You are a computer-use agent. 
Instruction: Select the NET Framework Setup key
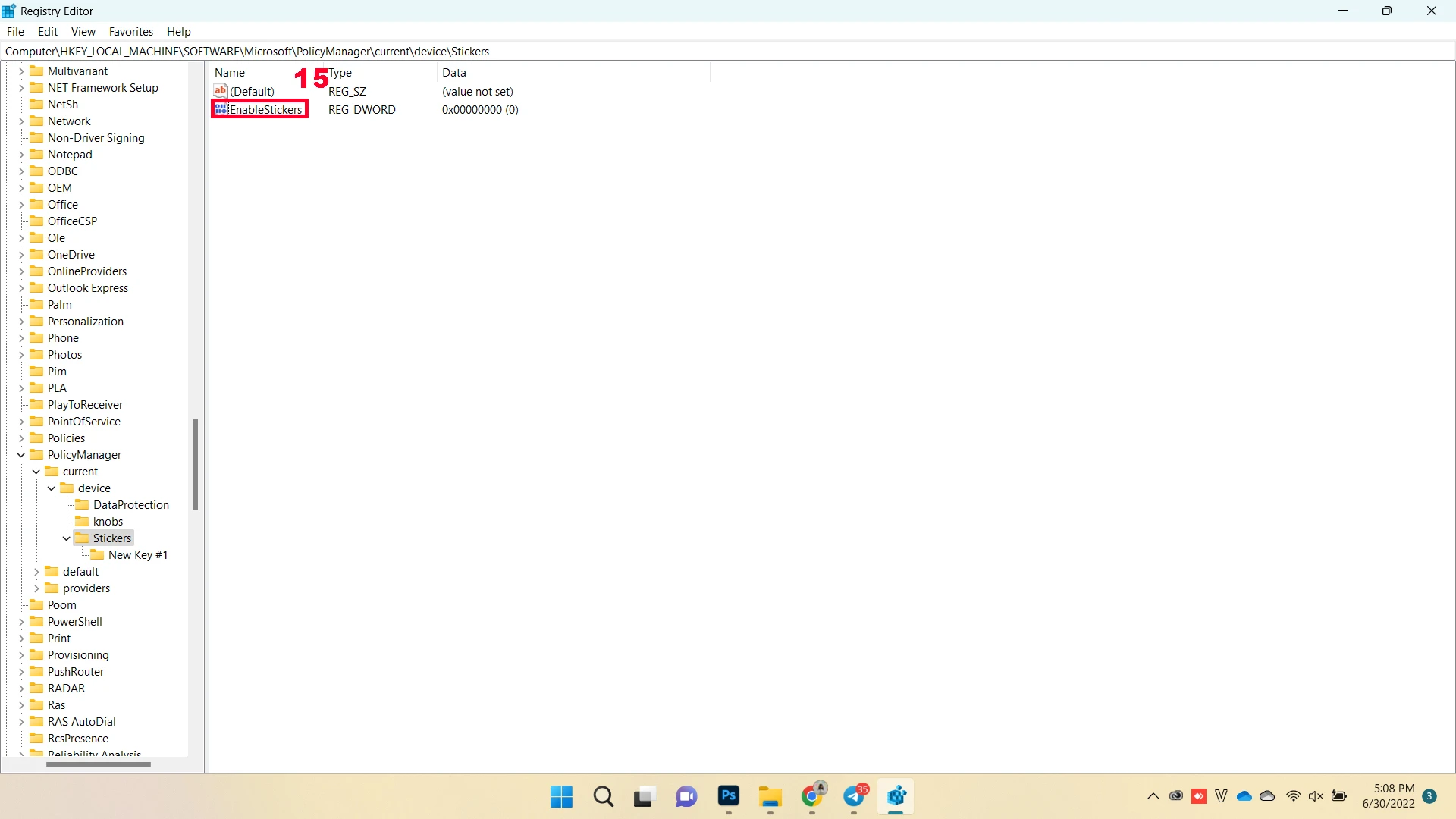click(102, 88)
